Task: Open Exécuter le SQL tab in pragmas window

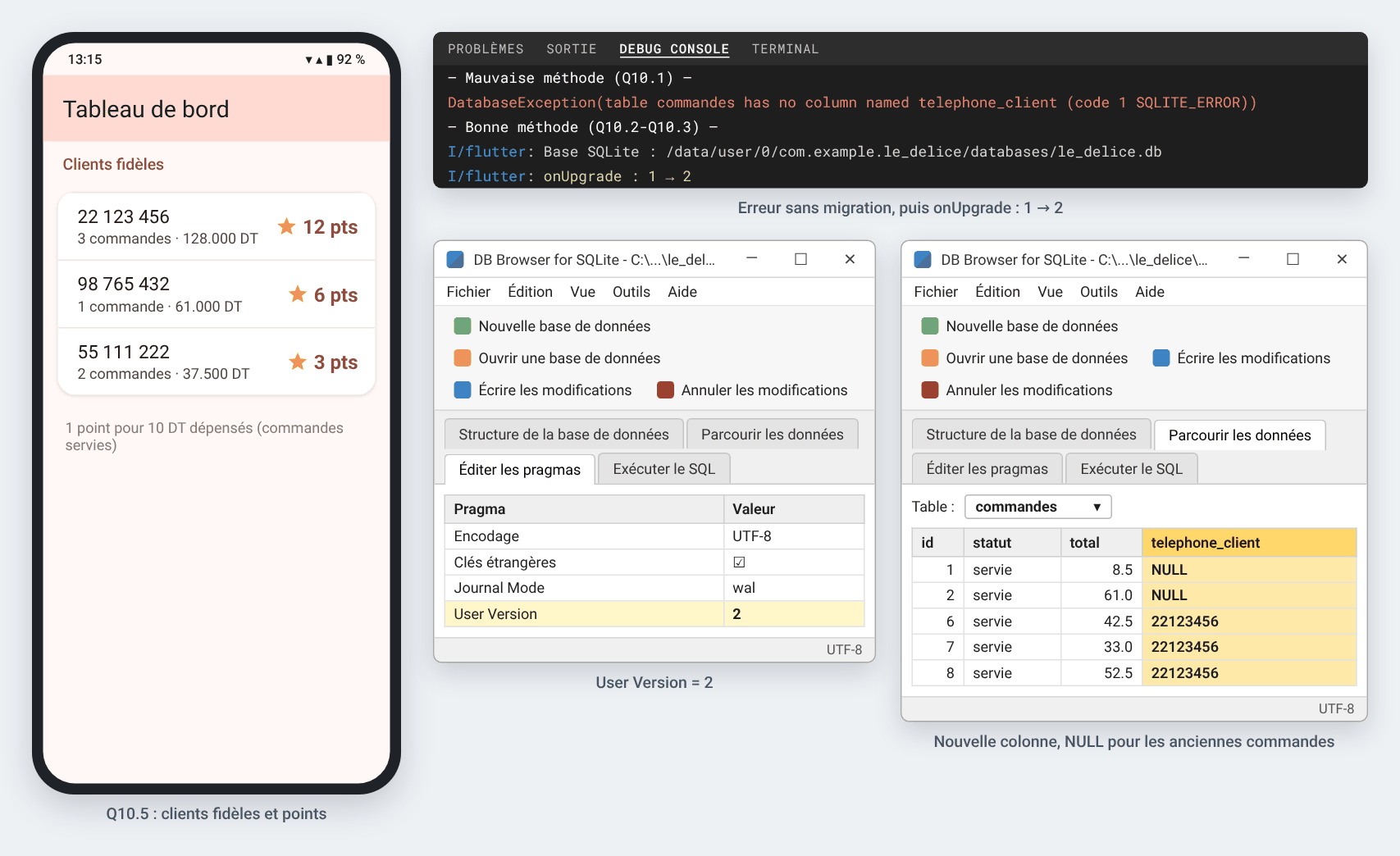Action: (x=664, y=469)
